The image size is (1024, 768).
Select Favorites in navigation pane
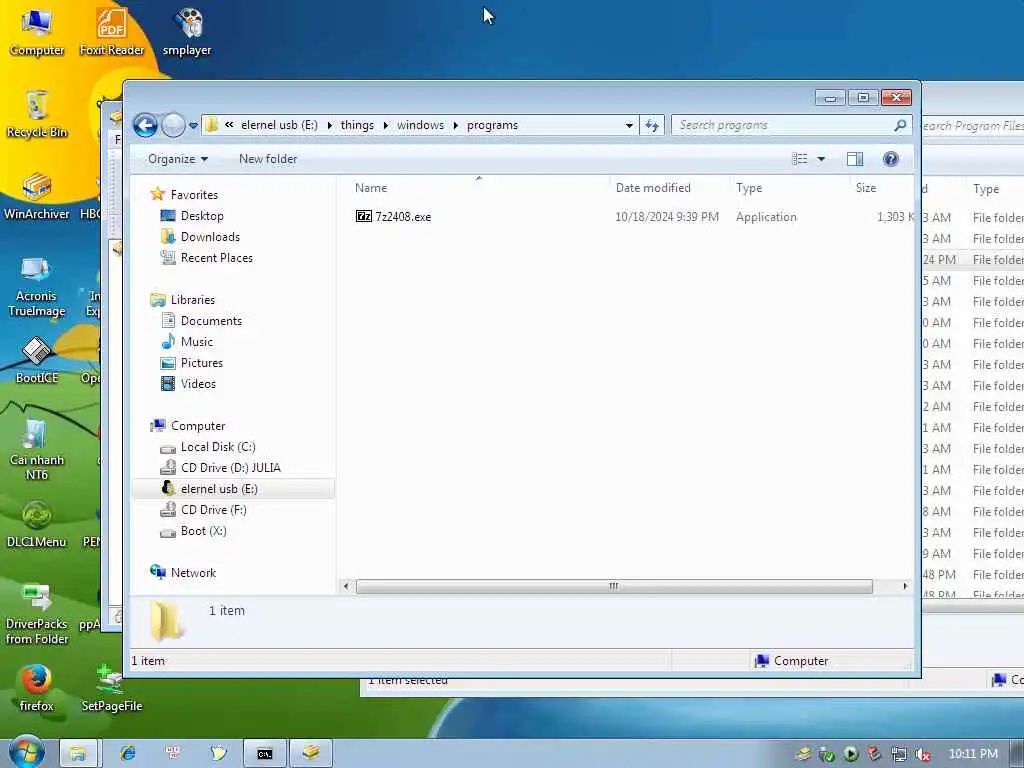point(194,195)
